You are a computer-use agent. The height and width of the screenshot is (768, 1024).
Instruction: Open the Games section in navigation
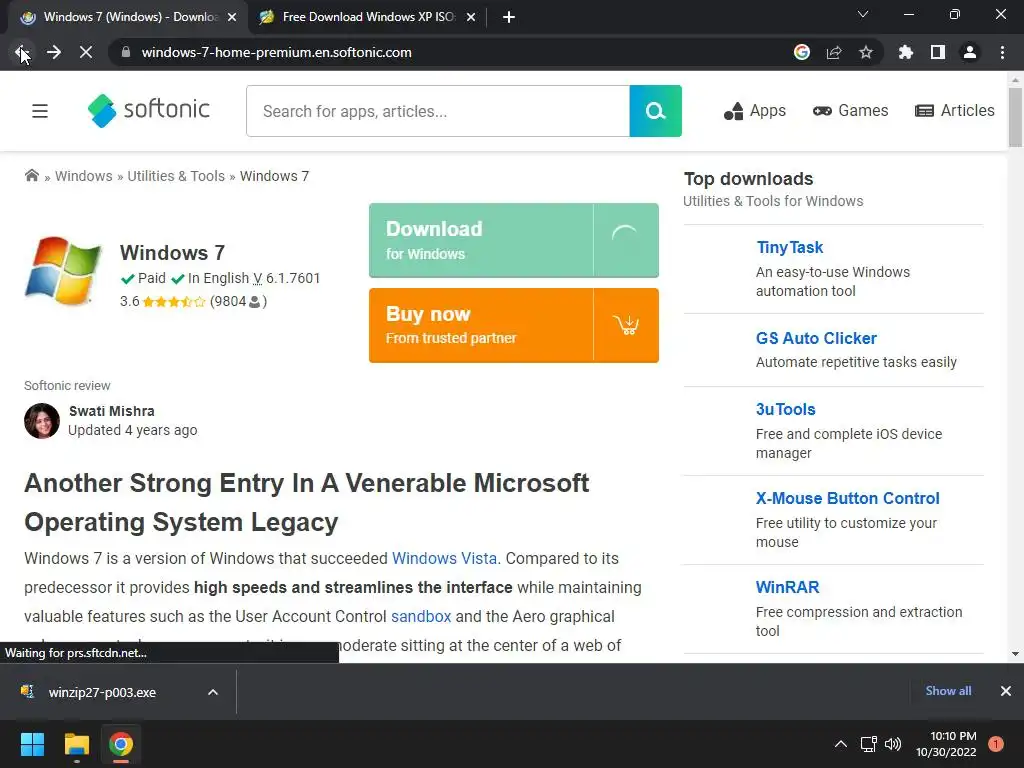(850, 111)
